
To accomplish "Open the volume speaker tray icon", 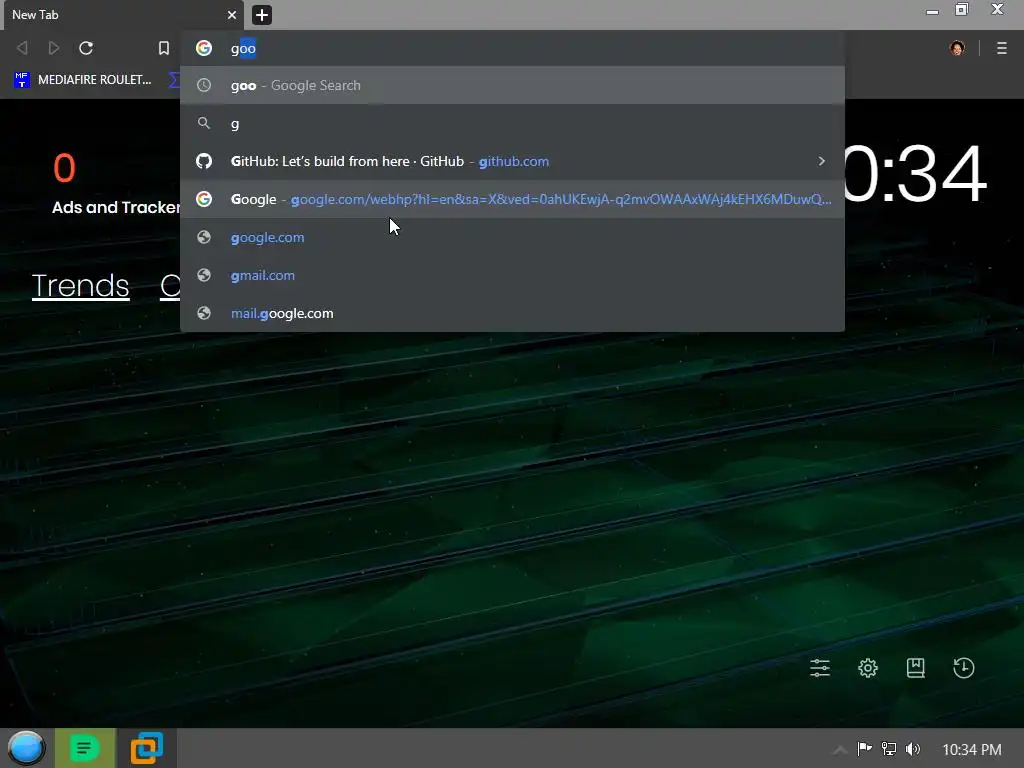I will point(913,749).
